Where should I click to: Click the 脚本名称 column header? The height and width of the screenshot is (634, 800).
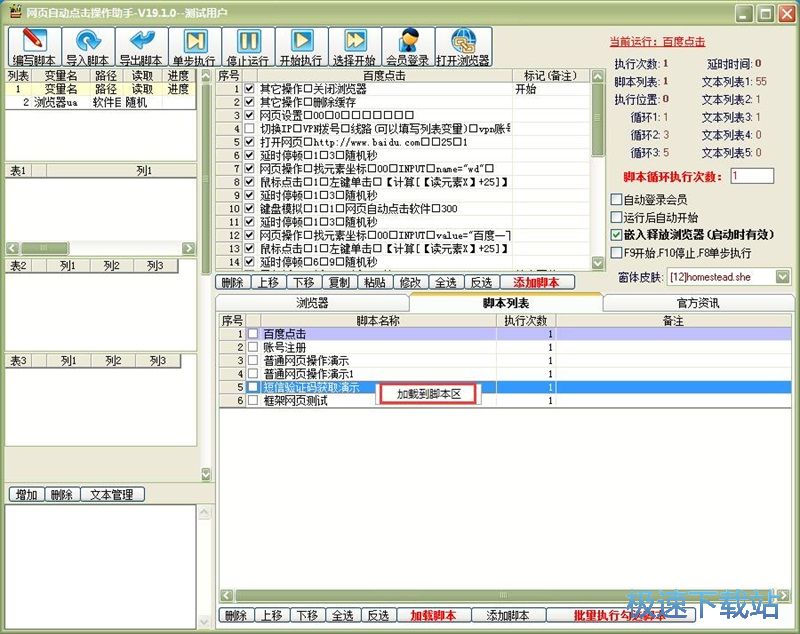coord(378,320)
